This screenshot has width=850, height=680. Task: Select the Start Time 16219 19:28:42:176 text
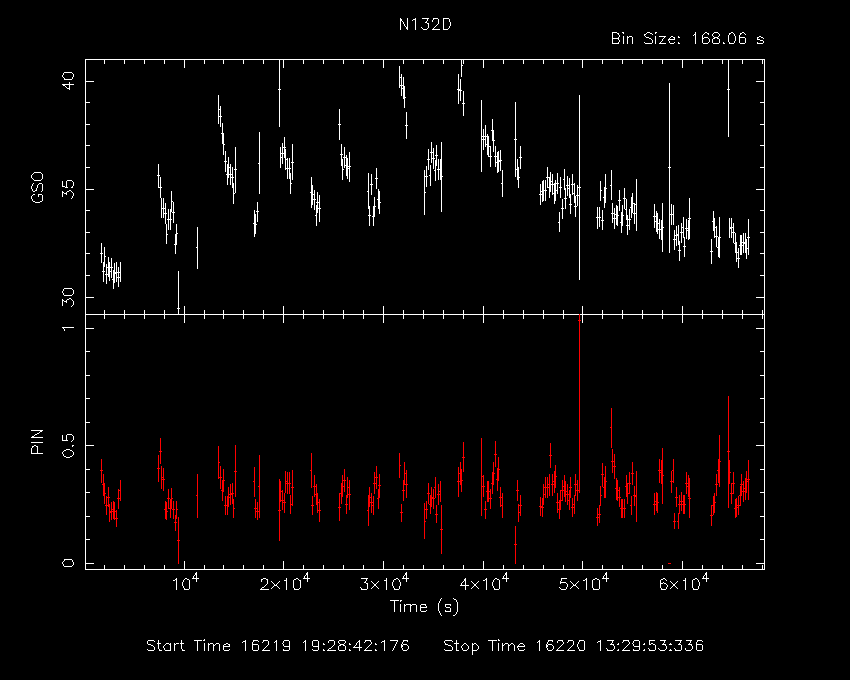coord(278,646)
